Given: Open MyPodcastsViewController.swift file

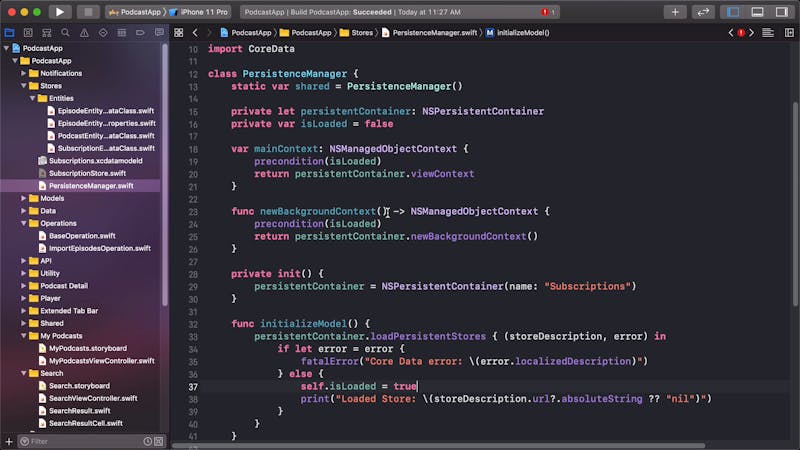Looking at the screenshot, I should [101, 360].
